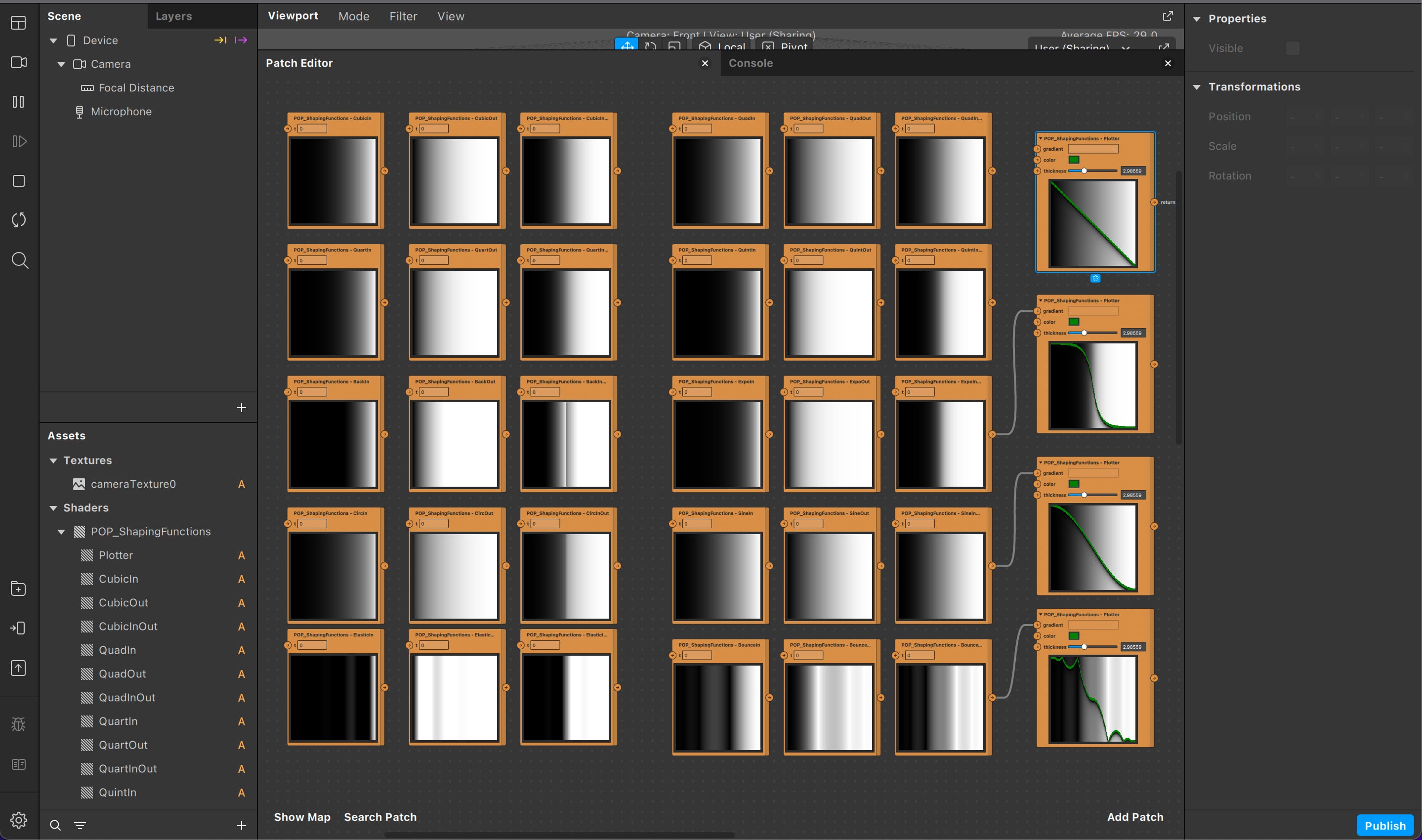Collapse the Device tree item
Viewport: 1422px width, 840px height.
(53, 41)
